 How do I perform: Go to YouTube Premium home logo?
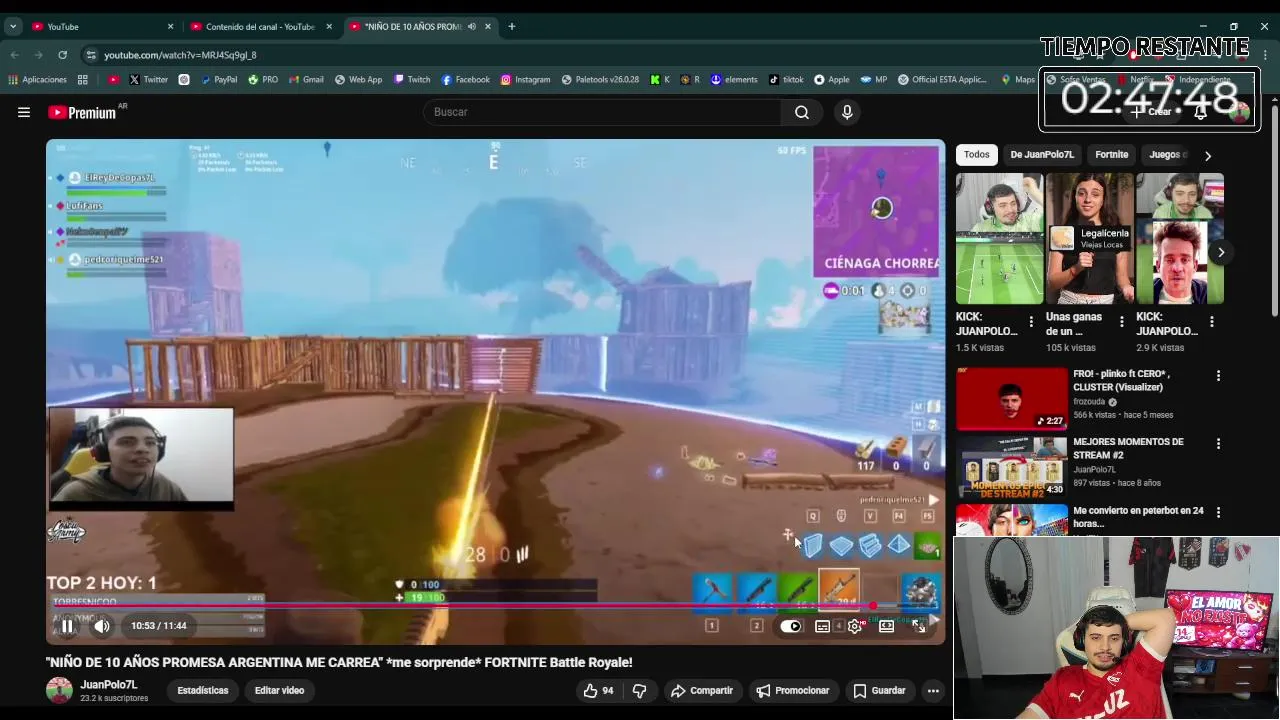click(82, 112)
